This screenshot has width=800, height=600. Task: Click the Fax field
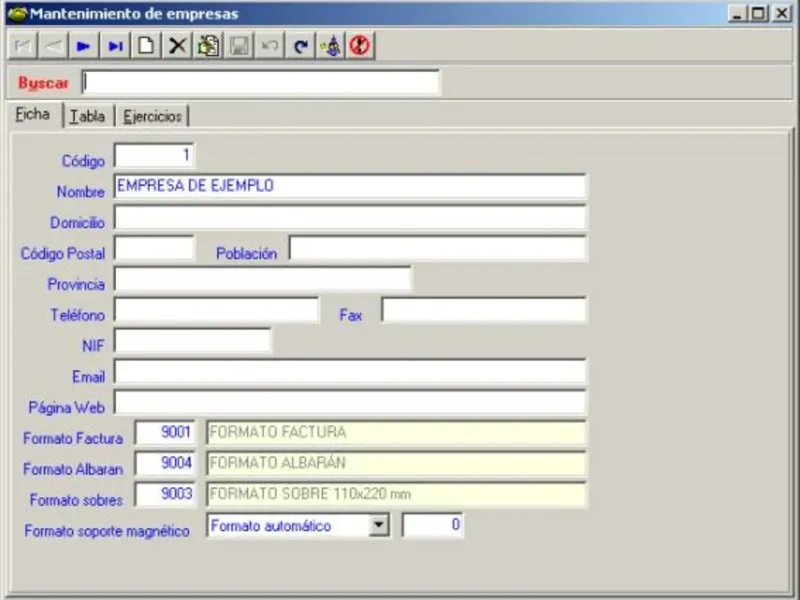[x=484, y=310]
